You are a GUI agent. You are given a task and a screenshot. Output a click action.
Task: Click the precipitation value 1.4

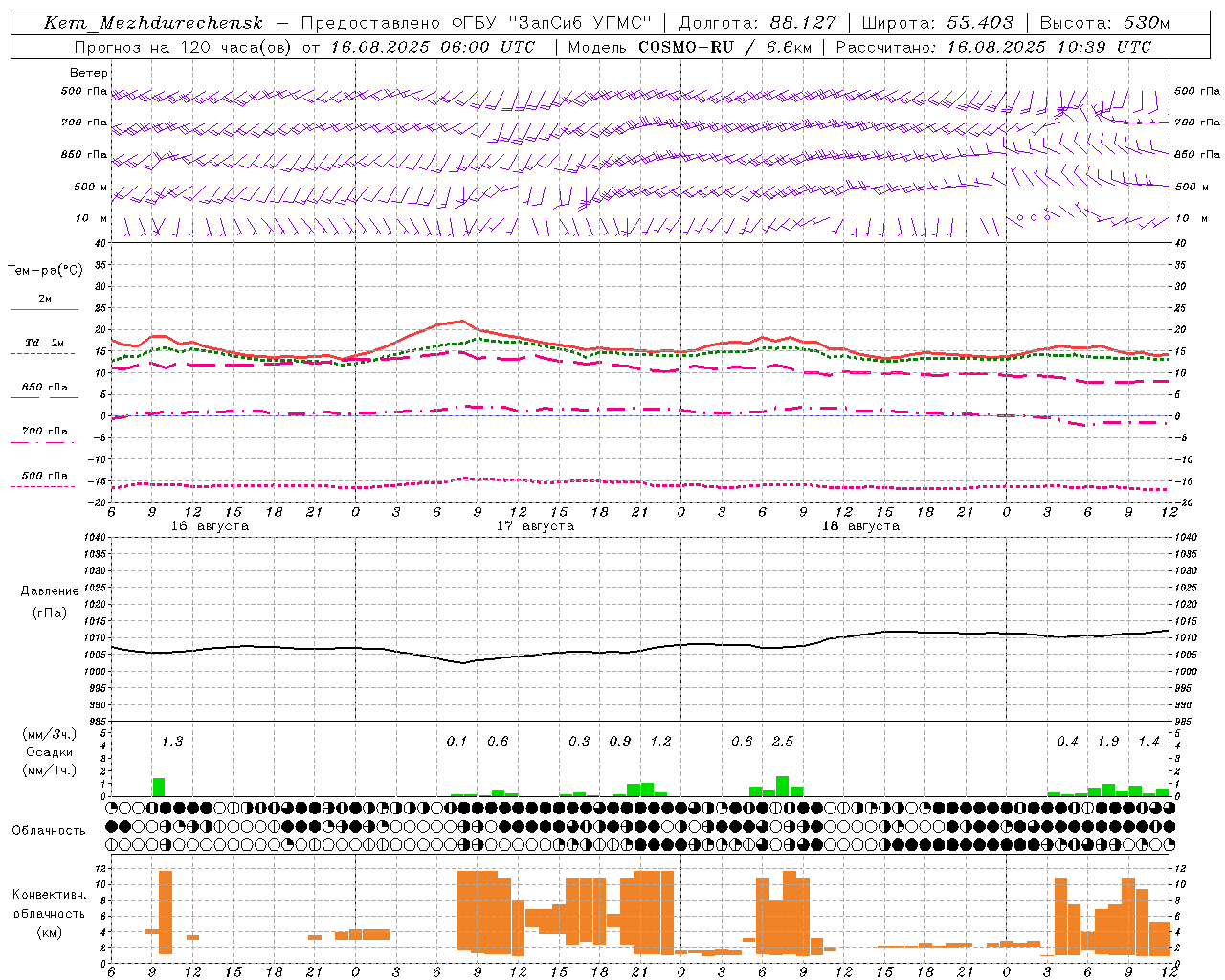[1148, 741]
